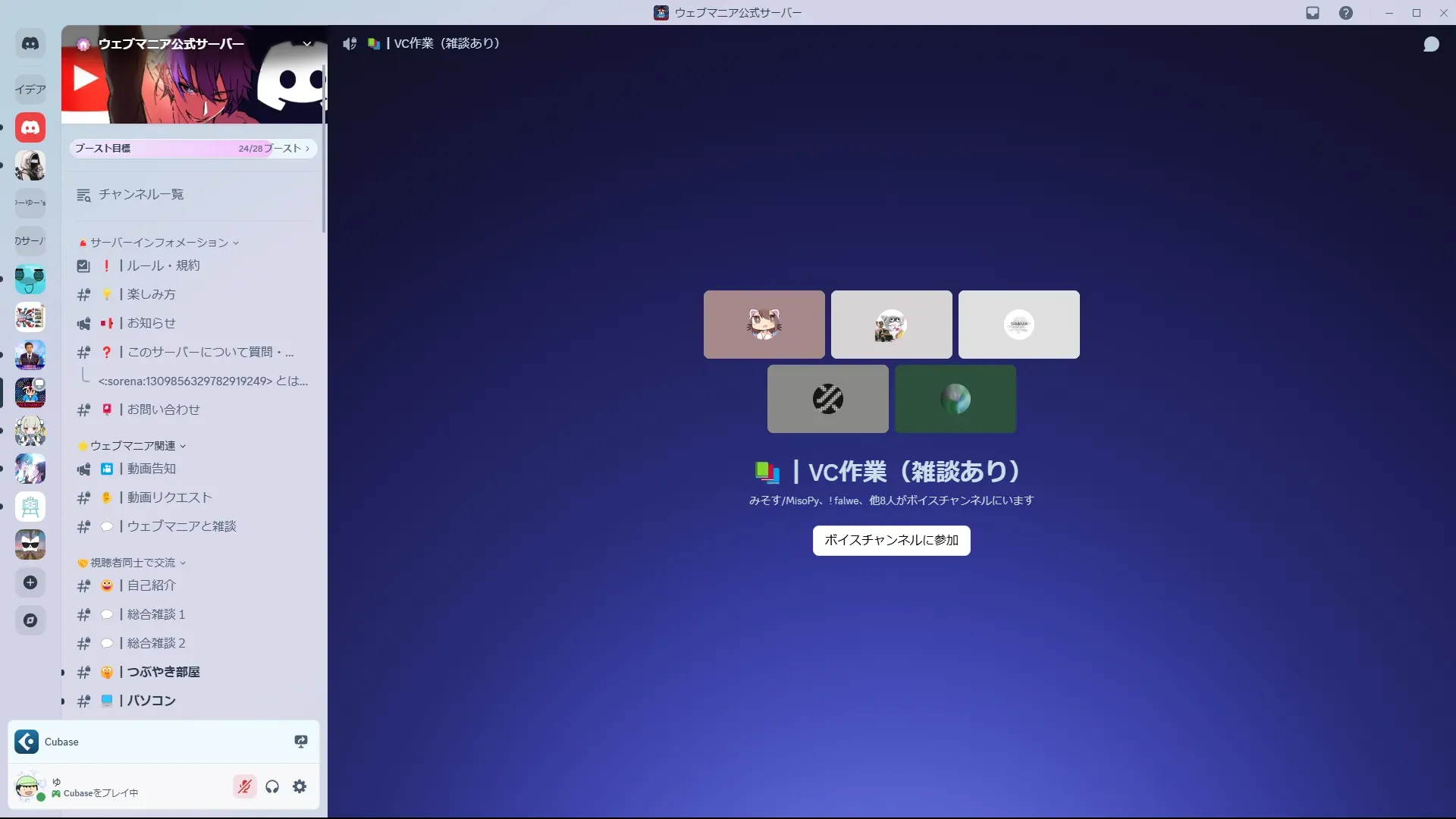The width and height of the screenshot is (1456, 819).
Task: Open the discover servers compass icon
Action: click(30, 620)
